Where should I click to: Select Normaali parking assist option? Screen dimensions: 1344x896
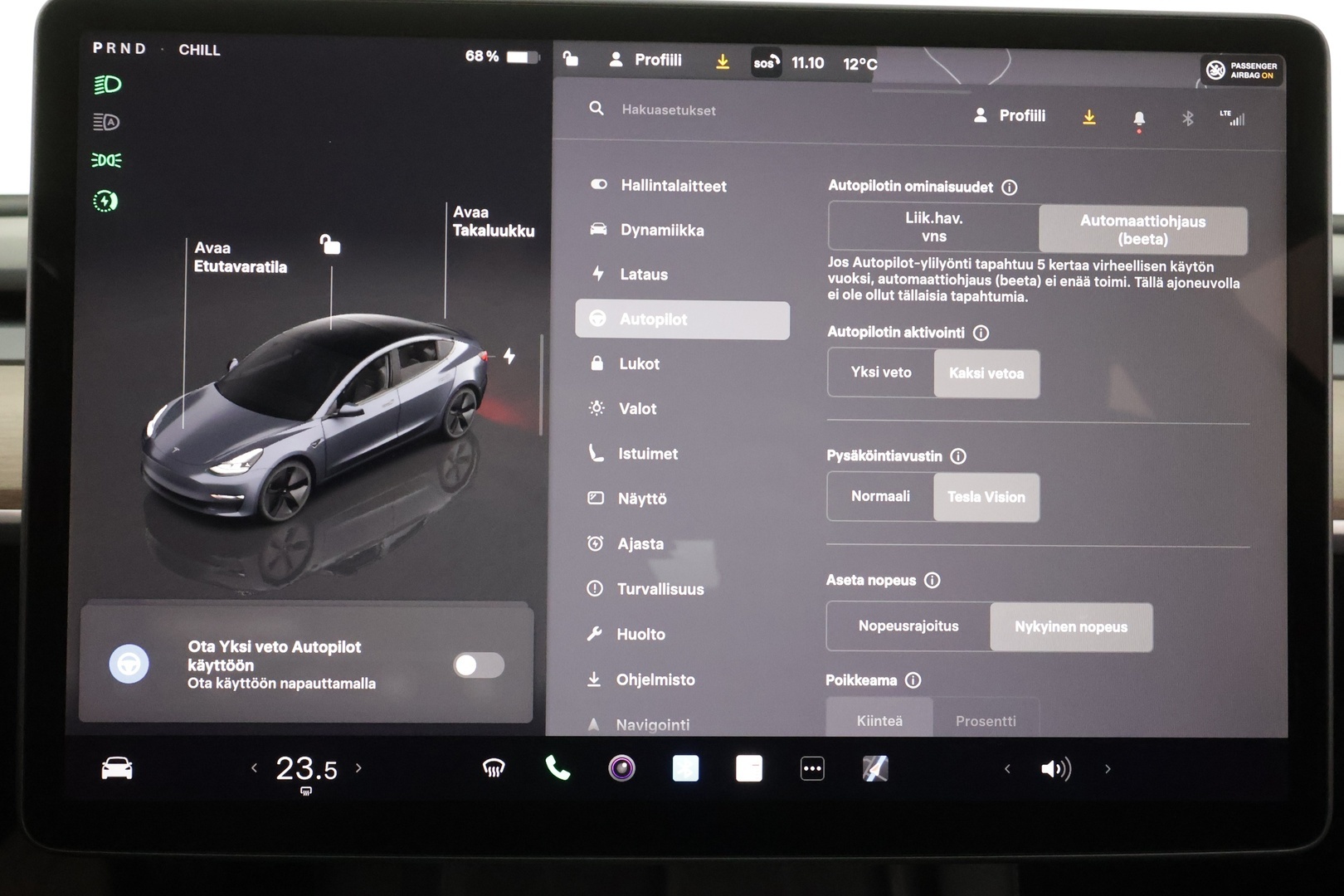click(880, 496)
